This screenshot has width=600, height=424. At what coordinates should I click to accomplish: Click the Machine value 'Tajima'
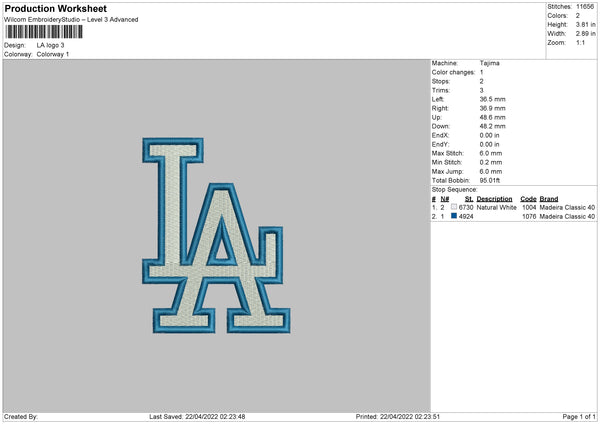coord(489,63)
